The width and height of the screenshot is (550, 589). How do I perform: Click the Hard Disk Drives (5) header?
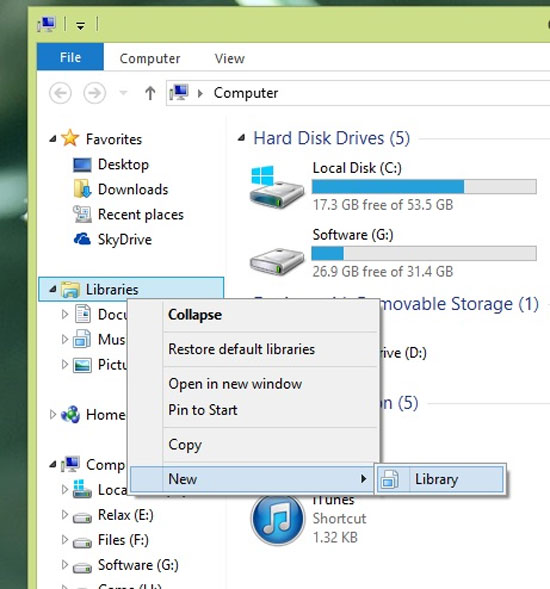(331, 138)
